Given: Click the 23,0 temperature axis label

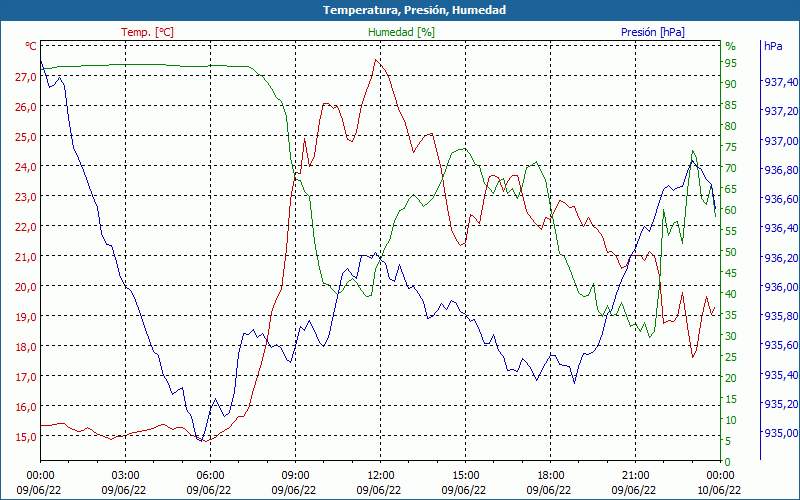Looking at the screenshot, I should [26, 196].
